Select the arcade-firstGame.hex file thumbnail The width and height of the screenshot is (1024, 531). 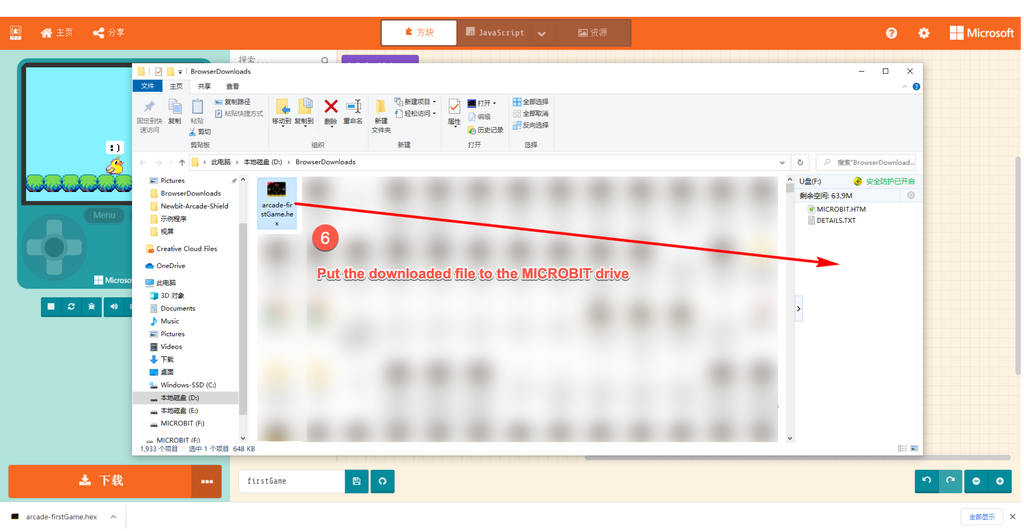coord(277,203)
